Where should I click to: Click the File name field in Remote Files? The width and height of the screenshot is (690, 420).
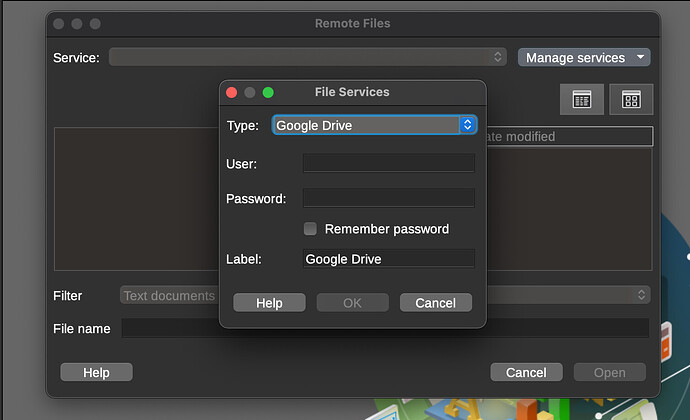coord(385,328)
